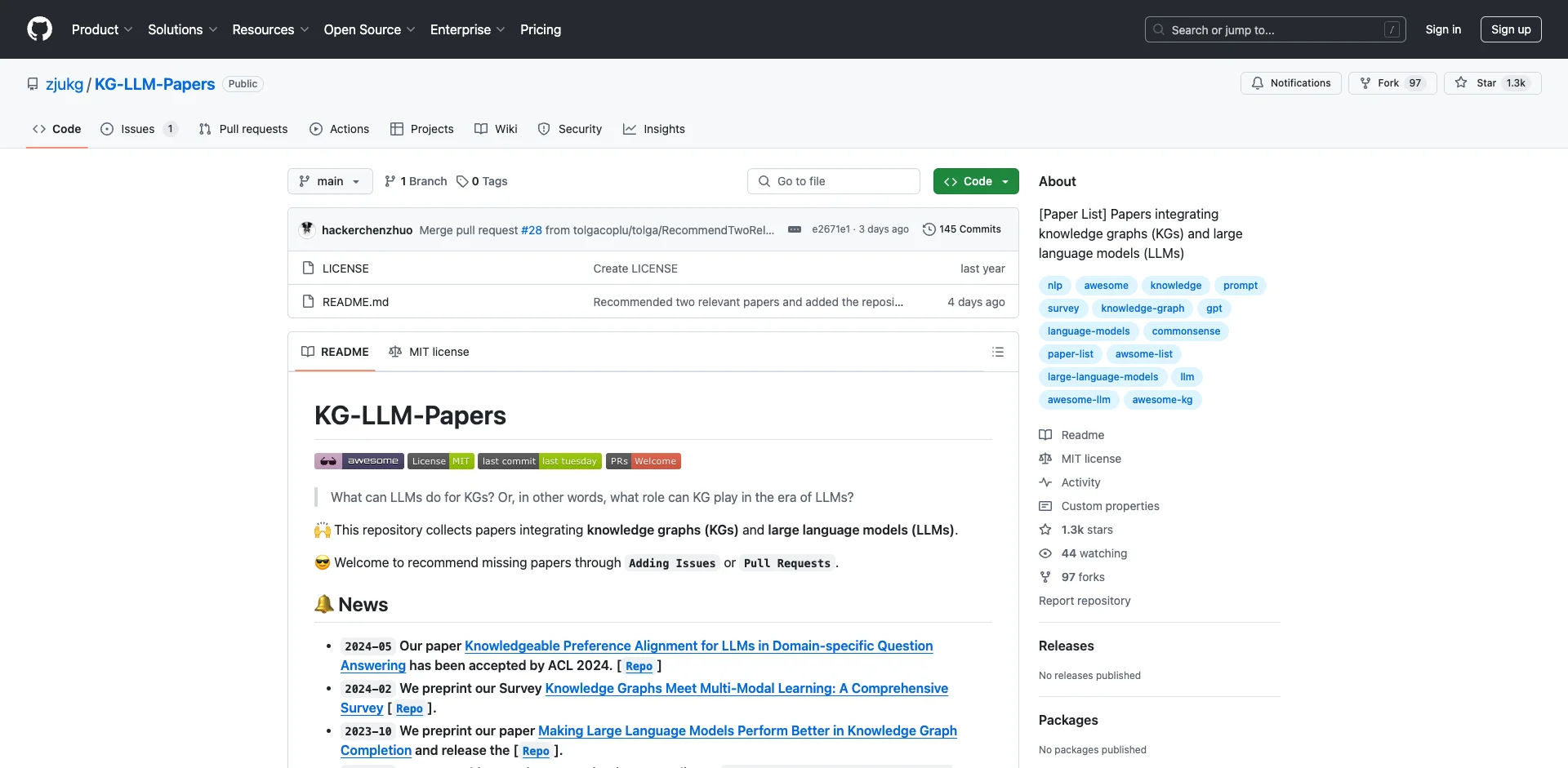The height and width of the screenshot is (768, 1568).
Task: Click the Sign up button
Action: (x=1511, y=29)
